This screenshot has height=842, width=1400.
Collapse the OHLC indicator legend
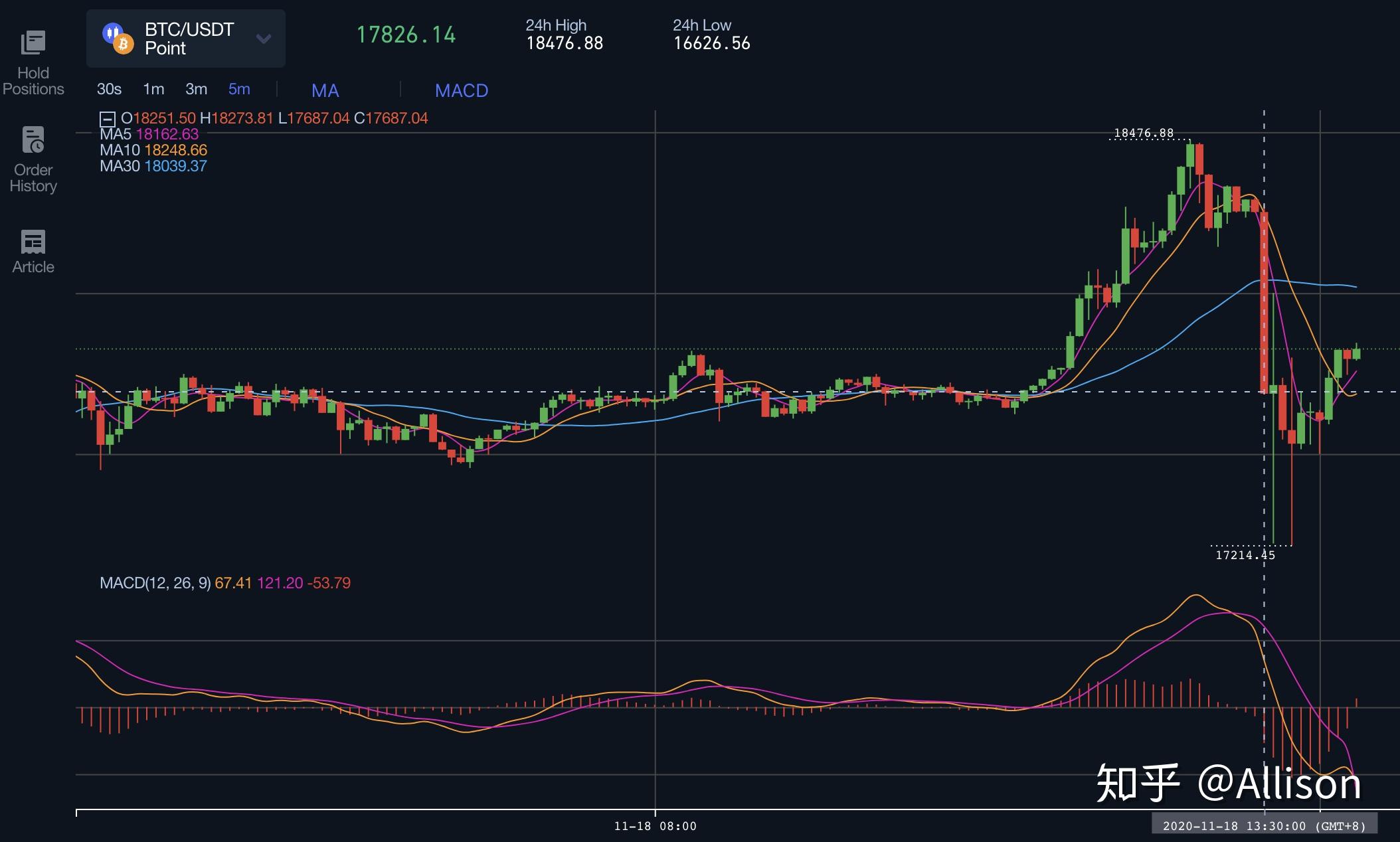(106, 118)
